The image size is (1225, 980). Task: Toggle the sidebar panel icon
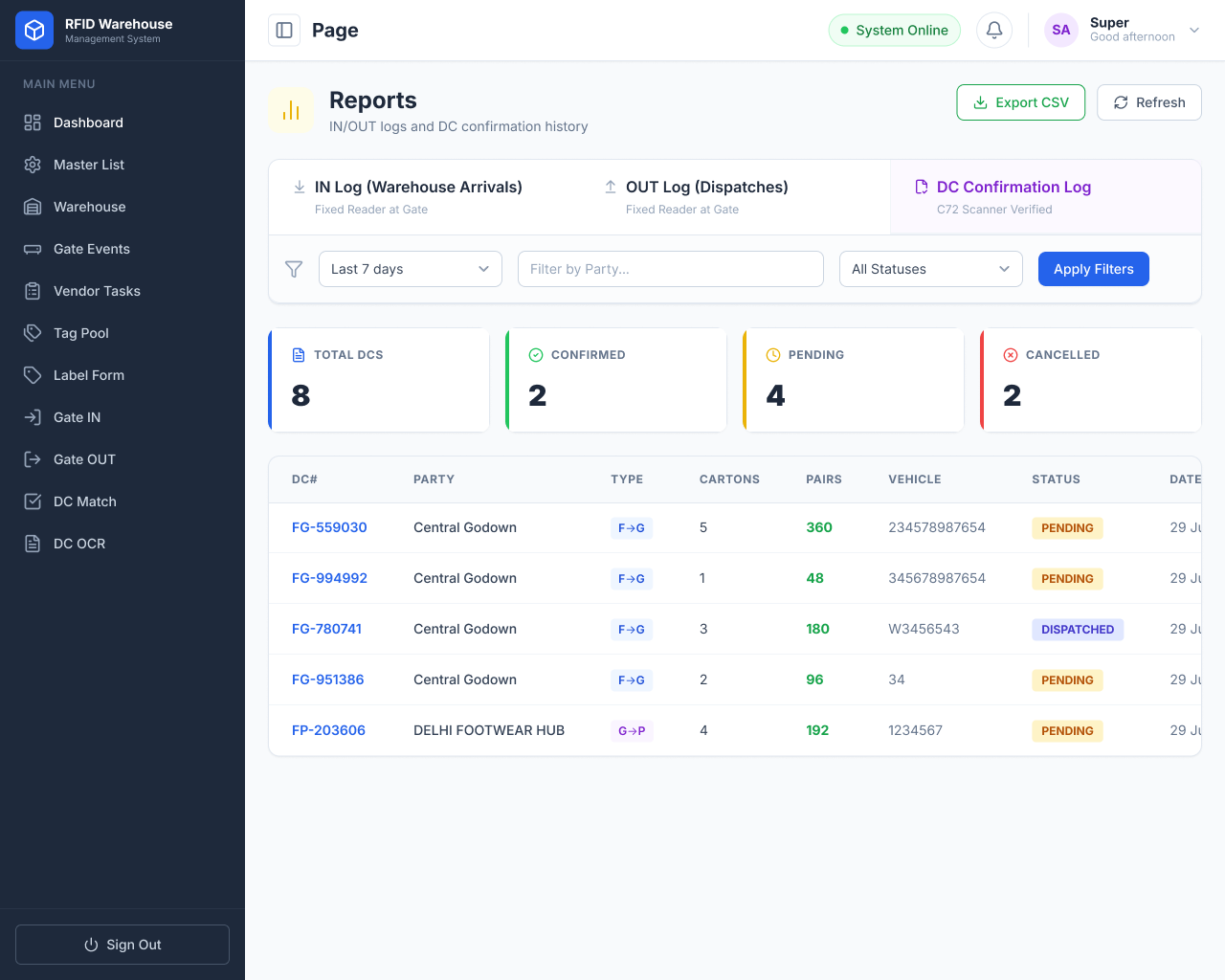click(x=284, y=30)
